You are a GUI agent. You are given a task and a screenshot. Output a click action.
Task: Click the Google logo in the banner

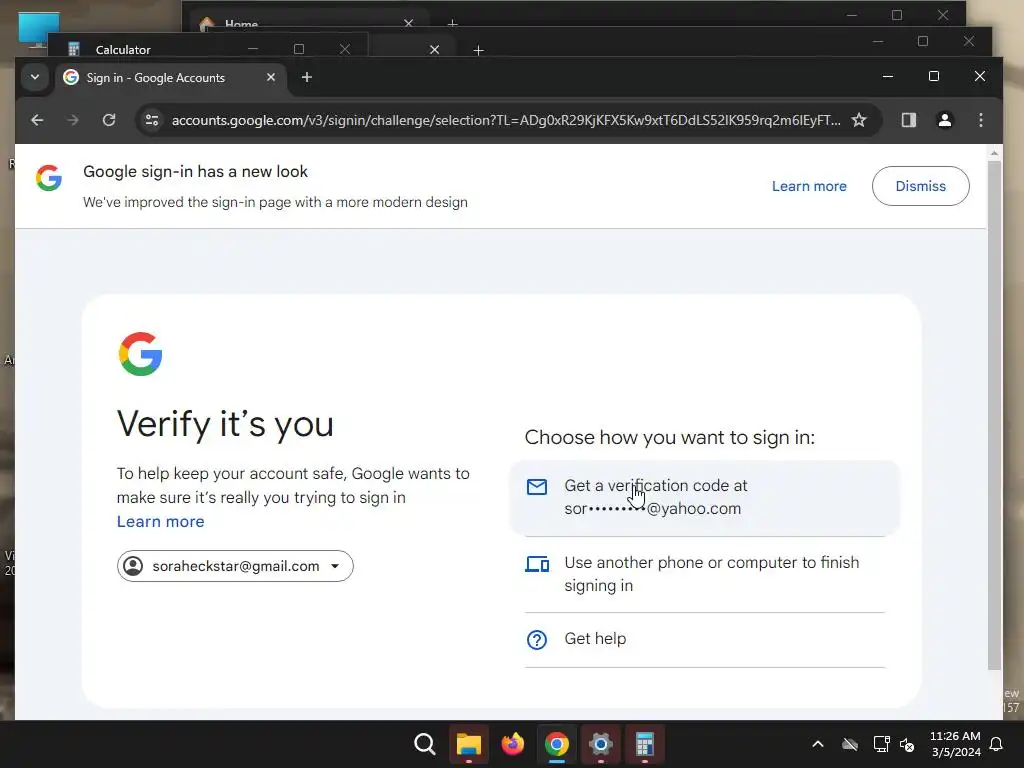tap(49, 178)
